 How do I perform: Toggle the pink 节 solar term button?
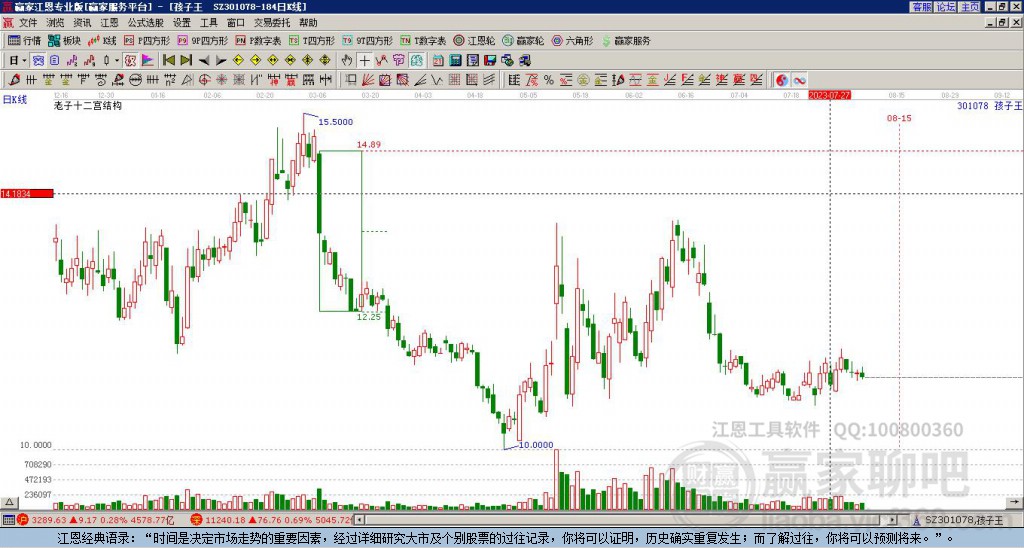(x=398, y=60)
